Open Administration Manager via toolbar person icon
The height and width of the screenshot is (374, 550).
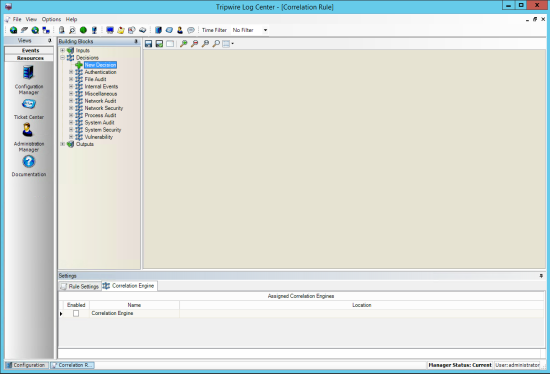(x=180, y=30)
